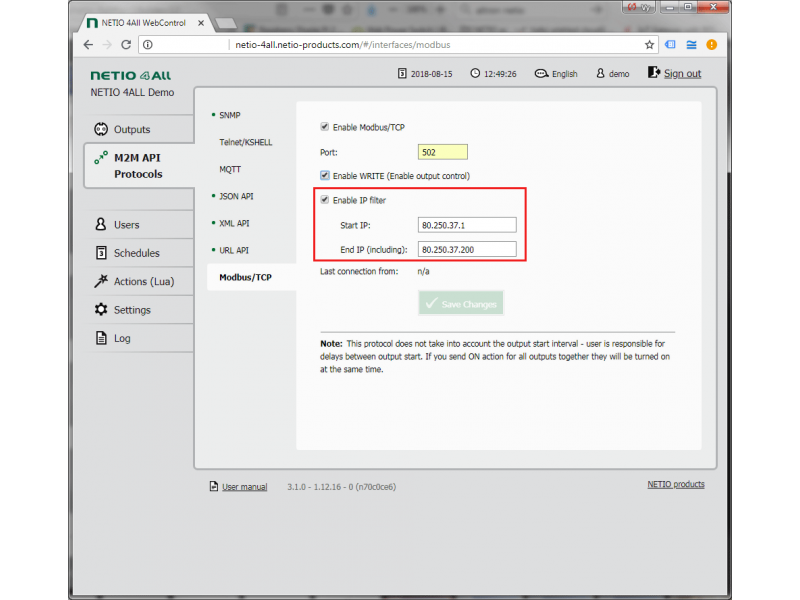Image resolution: width=800 pixels, height=600 pixels.
Task: Select the SNMP protocol tab
Action: 230,115
